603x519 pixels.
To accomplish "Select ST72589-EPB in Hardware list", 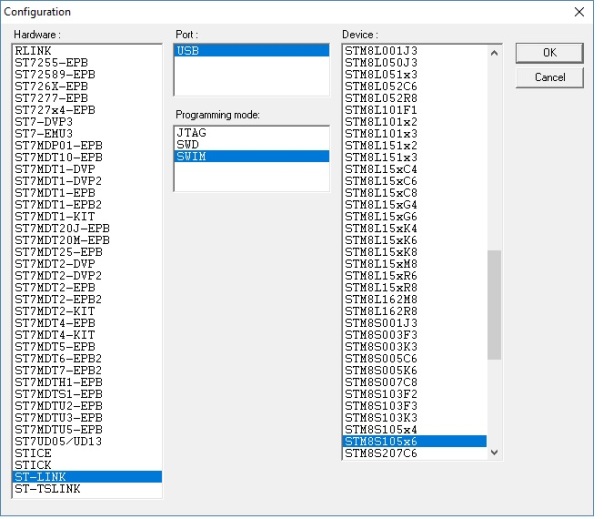I will [87, 75].
